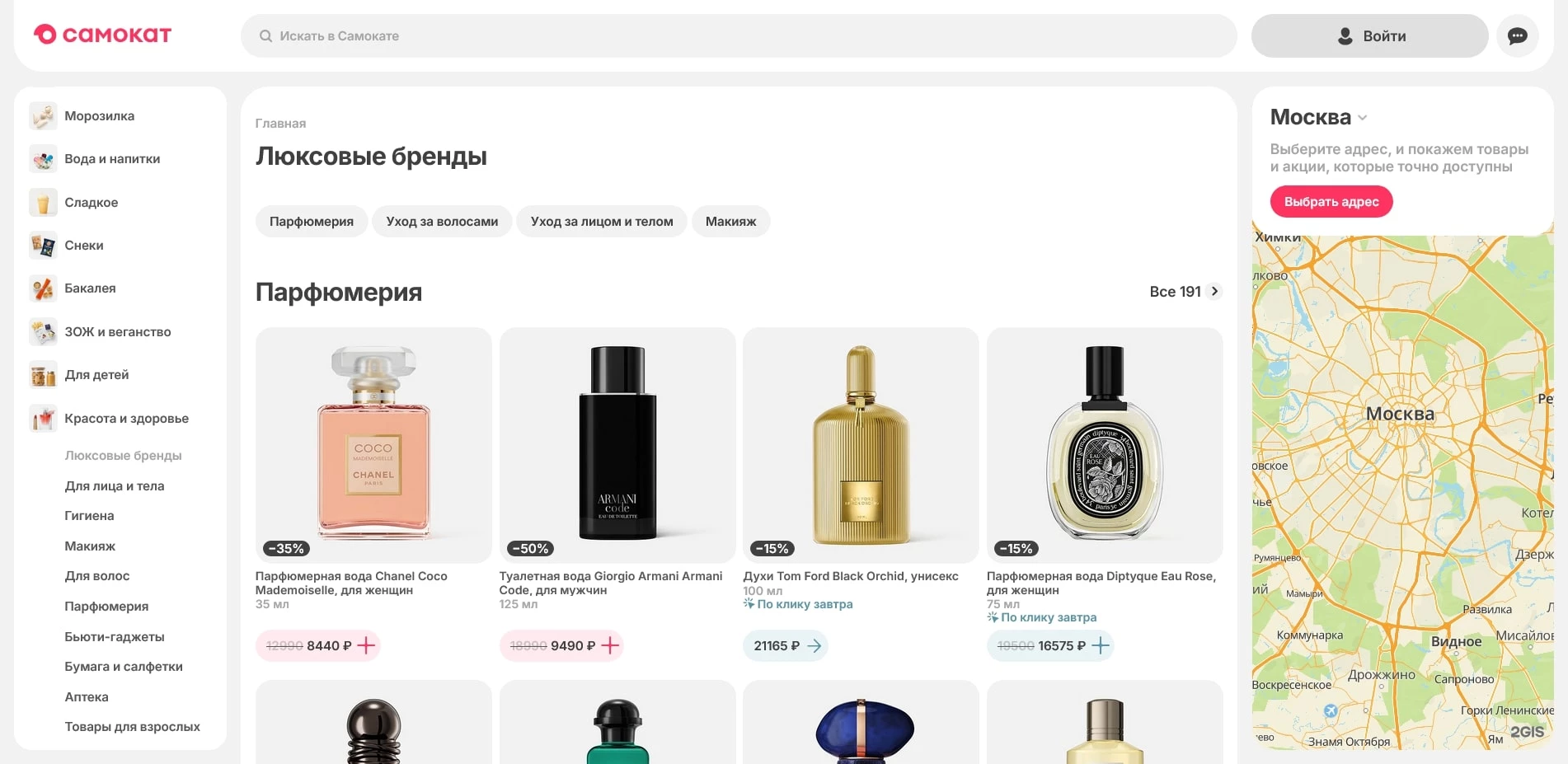Open the Снеки category icon
Screen dimensions: 1568x764
tap(43, 246)
